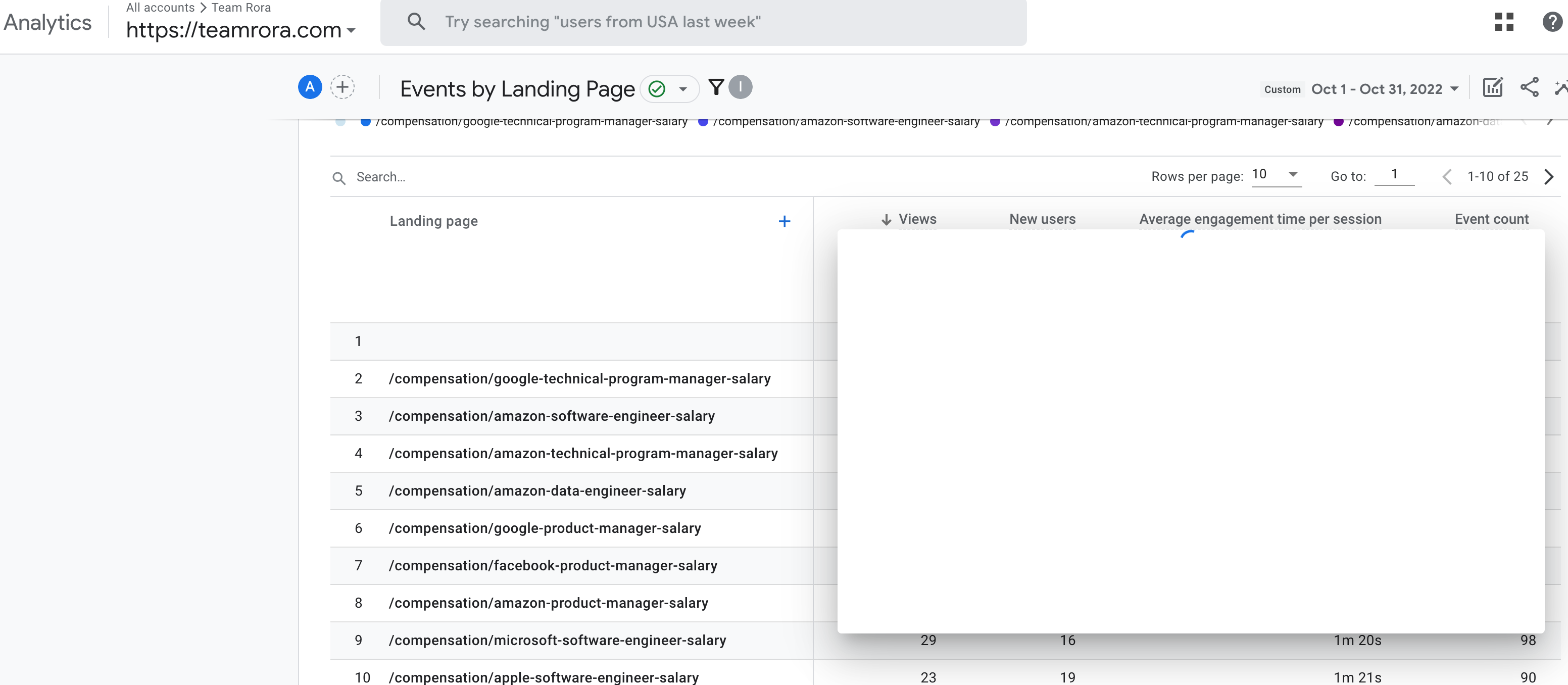Click views value 23 in row 10

pyautogui.click(x=928, y=678)
